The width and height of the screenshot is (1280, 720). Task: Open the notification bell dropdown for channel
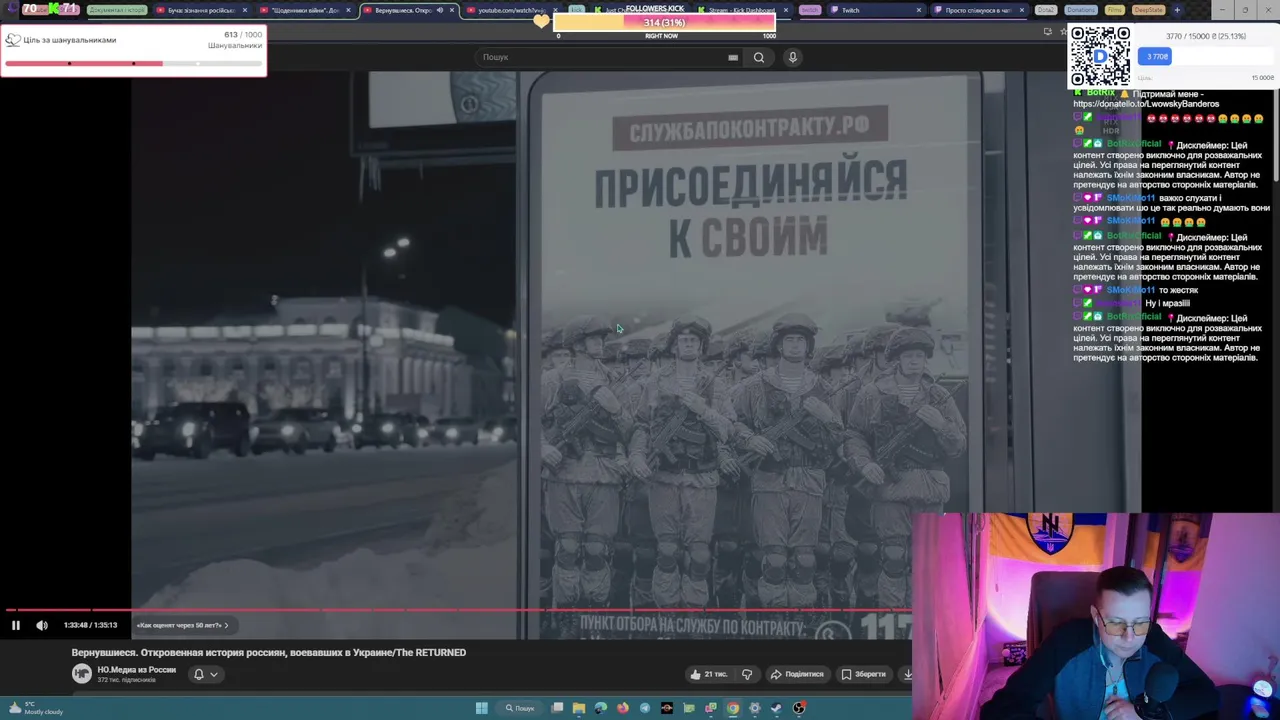[204, 674]
